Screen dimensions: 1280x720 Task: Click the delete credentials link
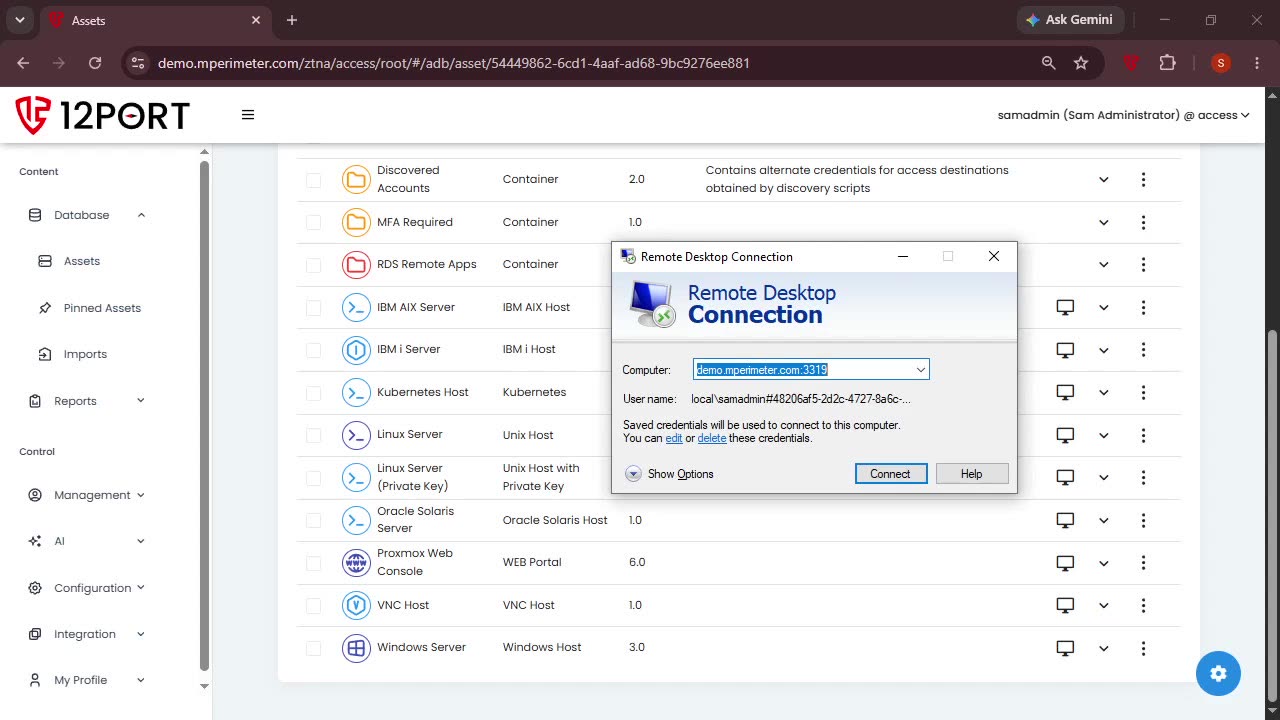point(712,438)
